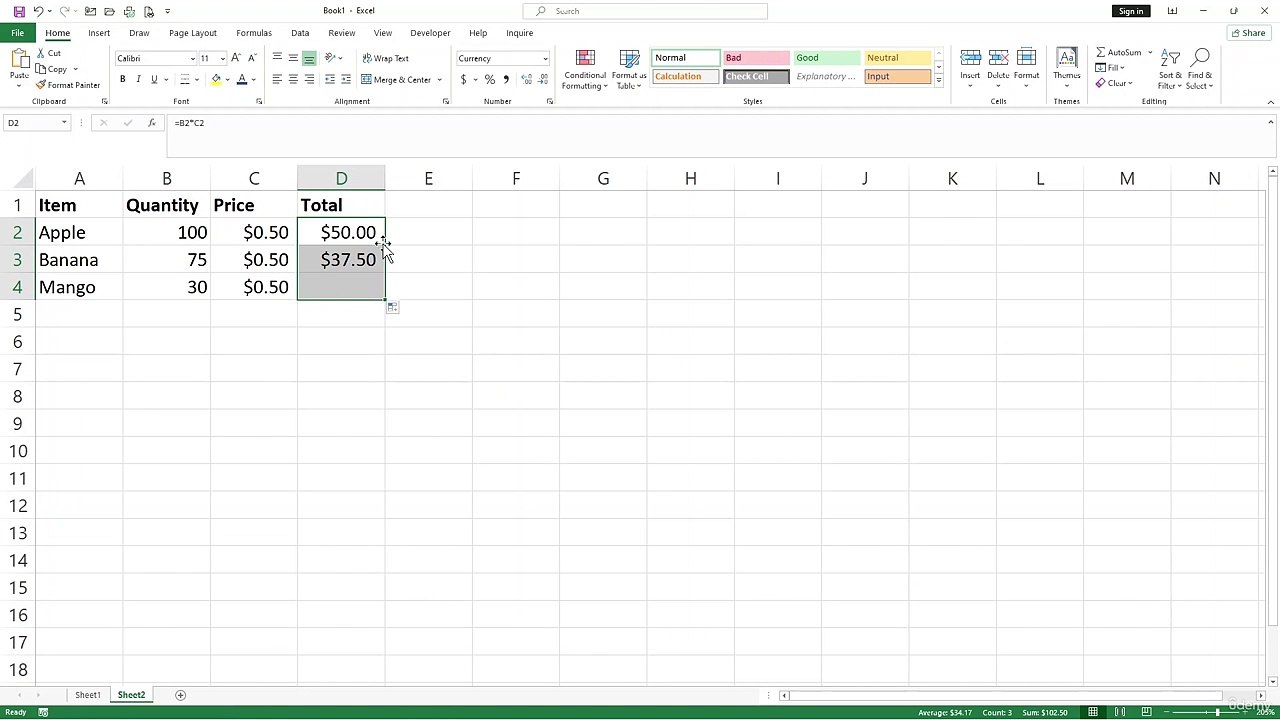Apply the Bad cell style
The height and width of the screenshot is (720, 1280).
[x=756, y=58]
